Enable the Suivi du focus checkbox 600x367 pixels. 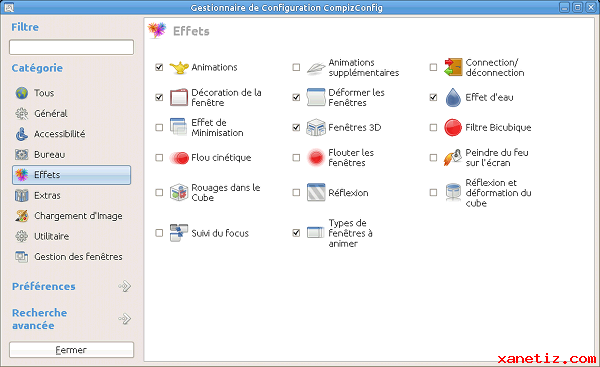tap(159, 233)
